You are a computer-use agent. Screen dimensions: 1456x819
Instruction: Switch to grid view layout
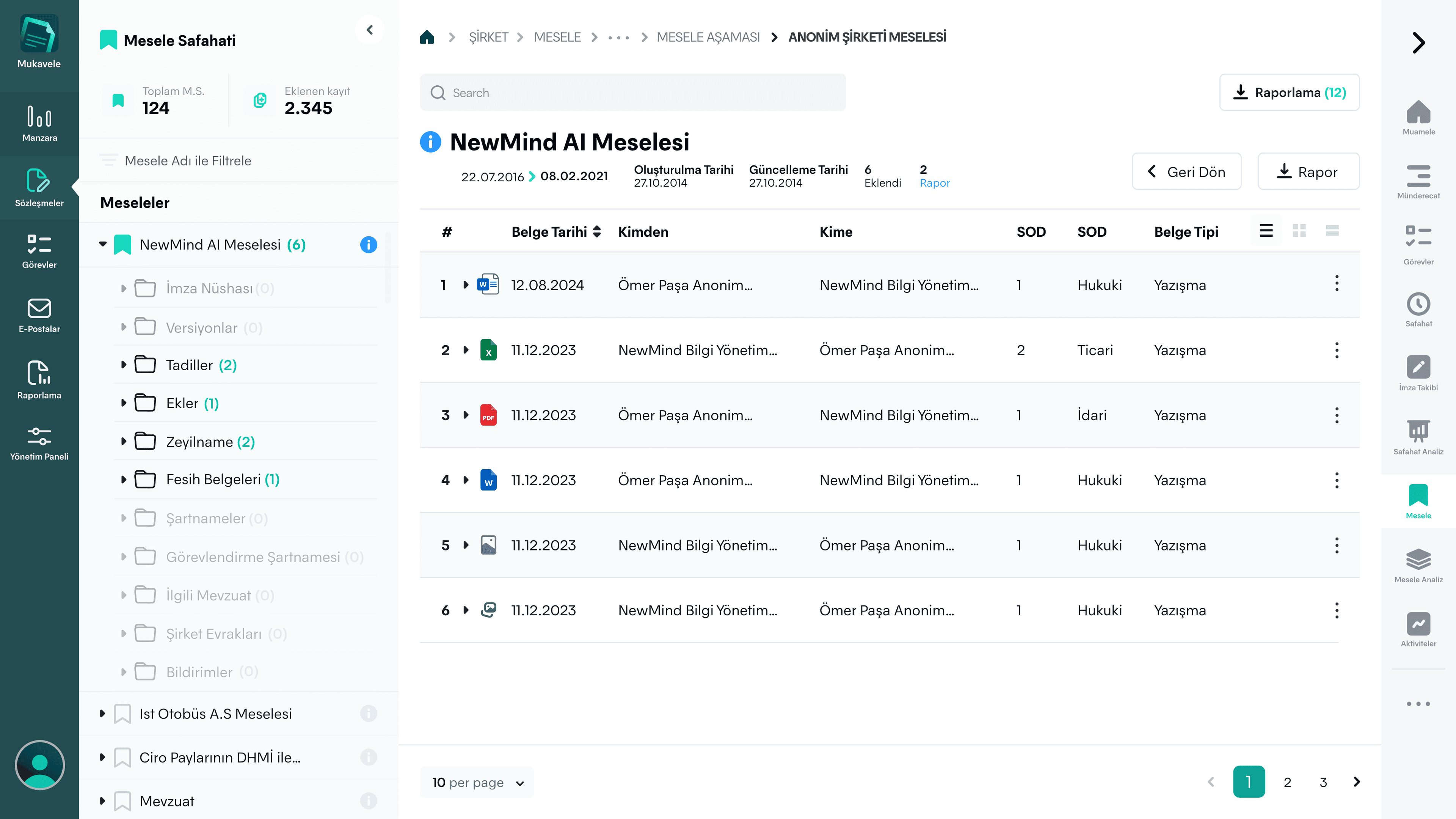[x=1299, y=231]
